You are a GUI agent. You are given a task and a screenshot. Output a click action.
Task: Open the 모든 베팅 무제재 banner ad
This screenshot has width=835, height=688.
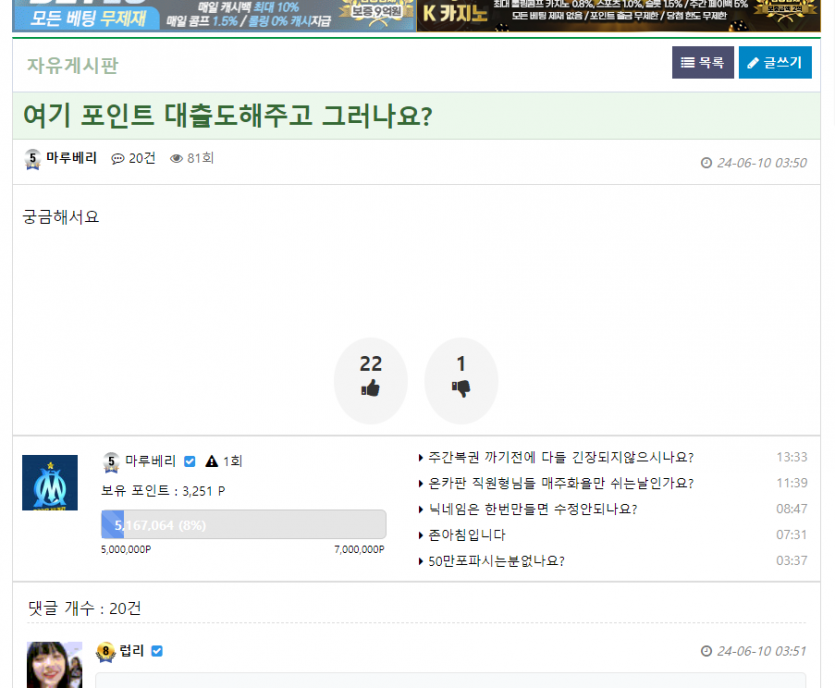coord(214,15)
